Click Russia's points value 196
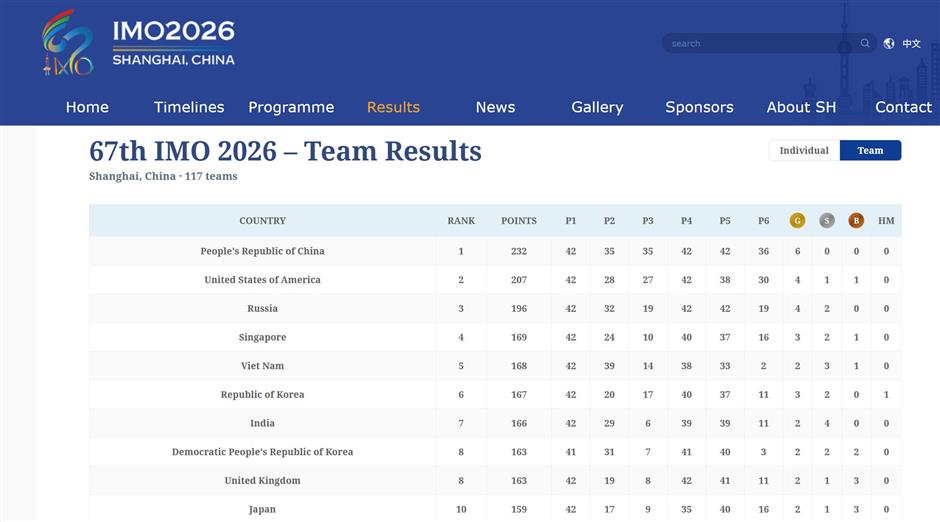 click(x=519, y=309)
